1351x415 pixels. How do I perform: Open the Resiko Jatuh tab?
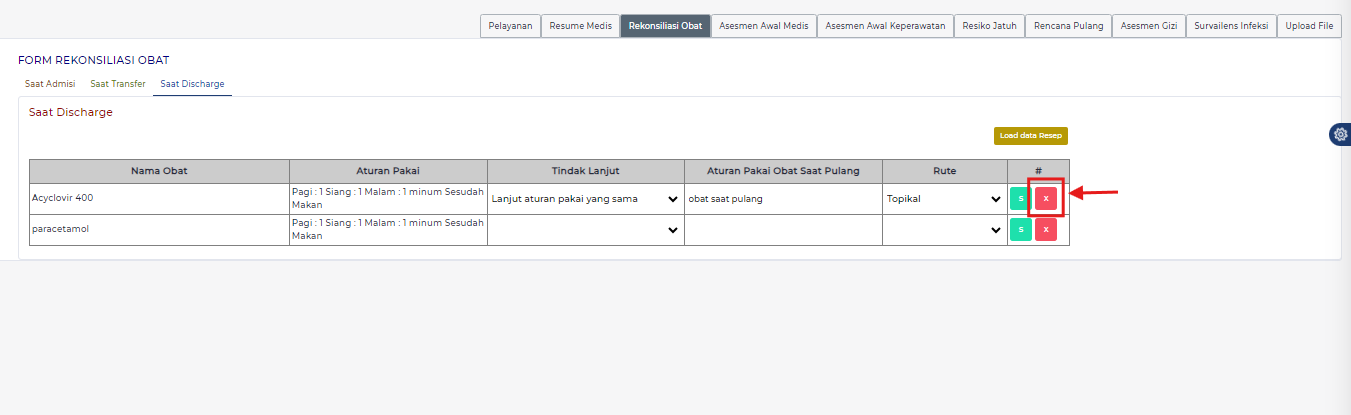[989, 26]
